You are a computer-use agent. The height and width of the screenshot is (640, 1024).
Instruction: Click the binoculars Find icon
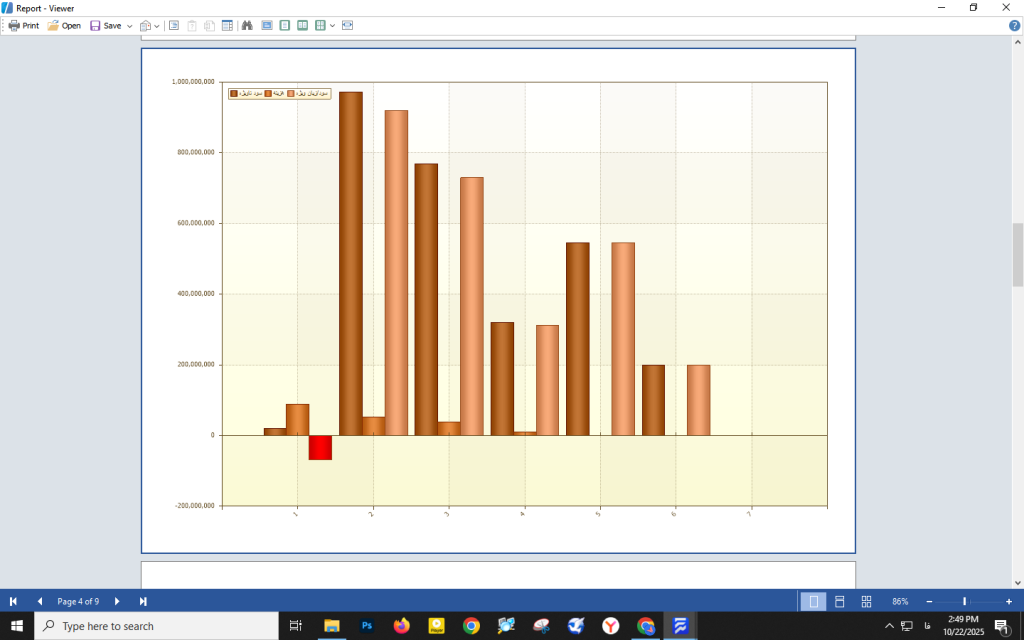tap(247, 25)
